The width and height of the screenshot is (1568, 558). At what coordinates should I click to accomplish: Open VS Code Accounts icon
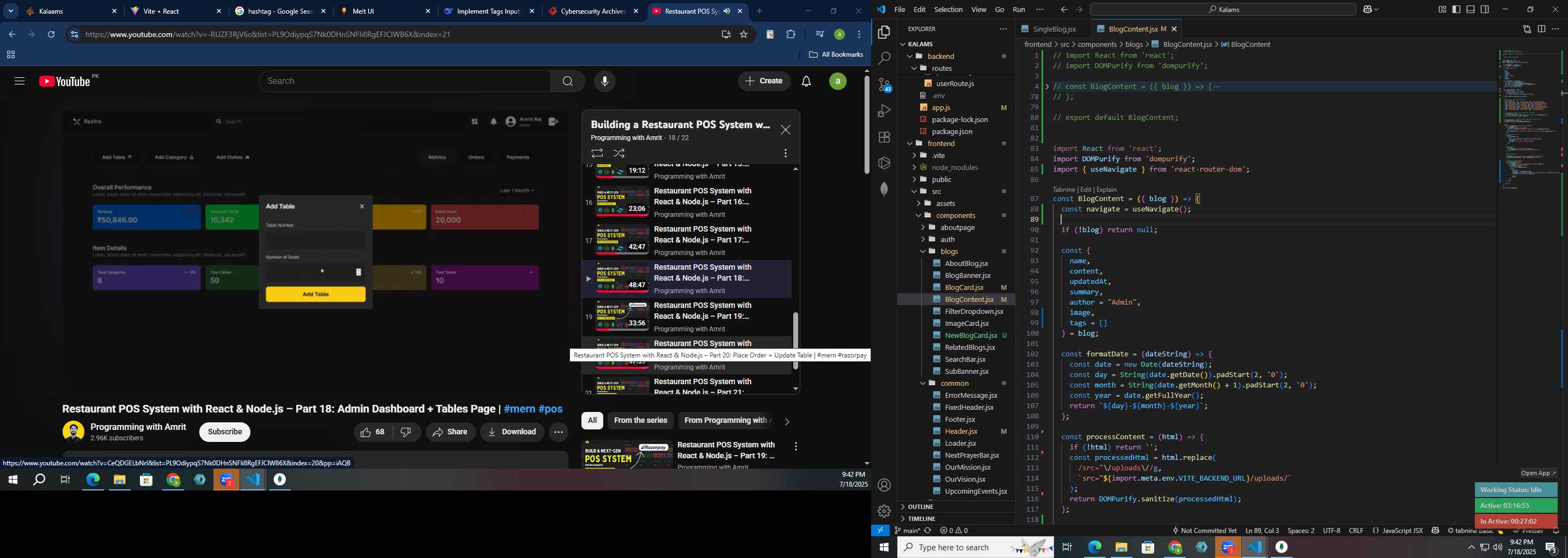click(884, 485)
